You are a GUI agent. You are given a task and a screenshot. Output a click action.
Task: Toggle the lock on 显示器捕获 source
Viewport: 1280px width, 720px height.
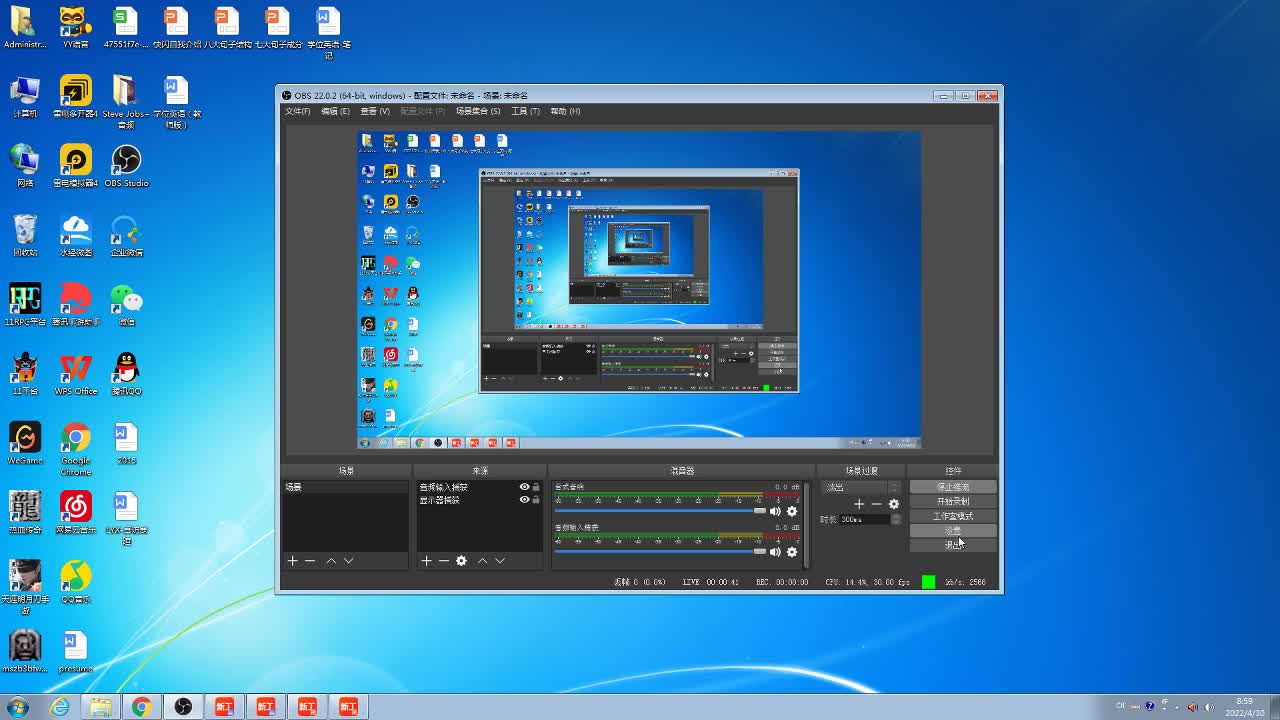click(536, 499)
